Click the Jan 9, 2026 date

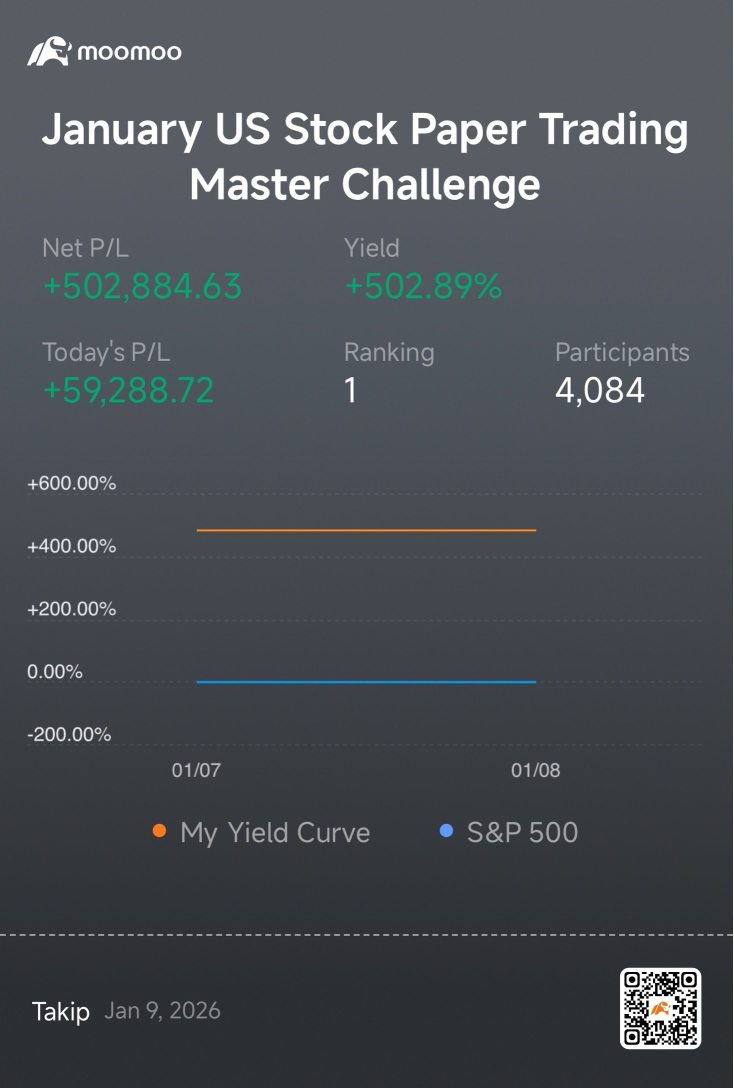pos(162,1010)
